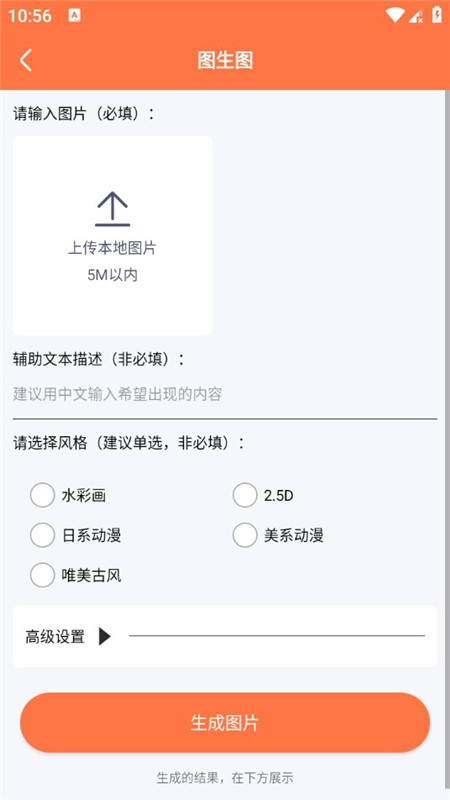Select the 水彩画 style radio button
Viewport: 450px width, 800px height.
tap(42, 495)
